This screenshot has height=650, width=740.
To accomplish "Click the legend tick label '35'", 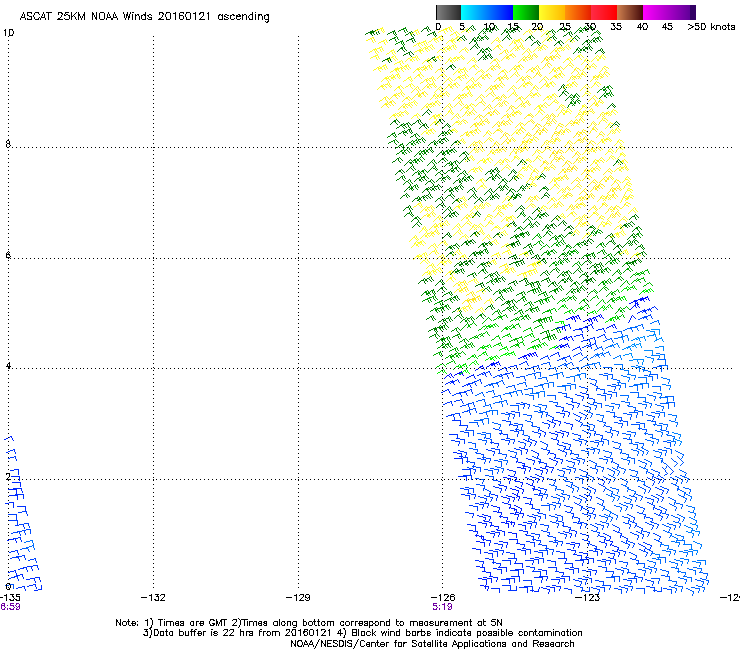I will pyautogui.click(x=616, y=27).
